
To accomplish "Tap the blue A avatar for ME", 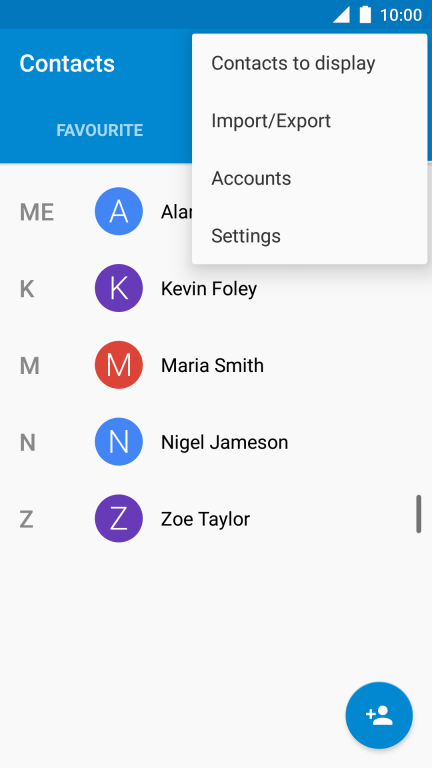I will (119, 211).
